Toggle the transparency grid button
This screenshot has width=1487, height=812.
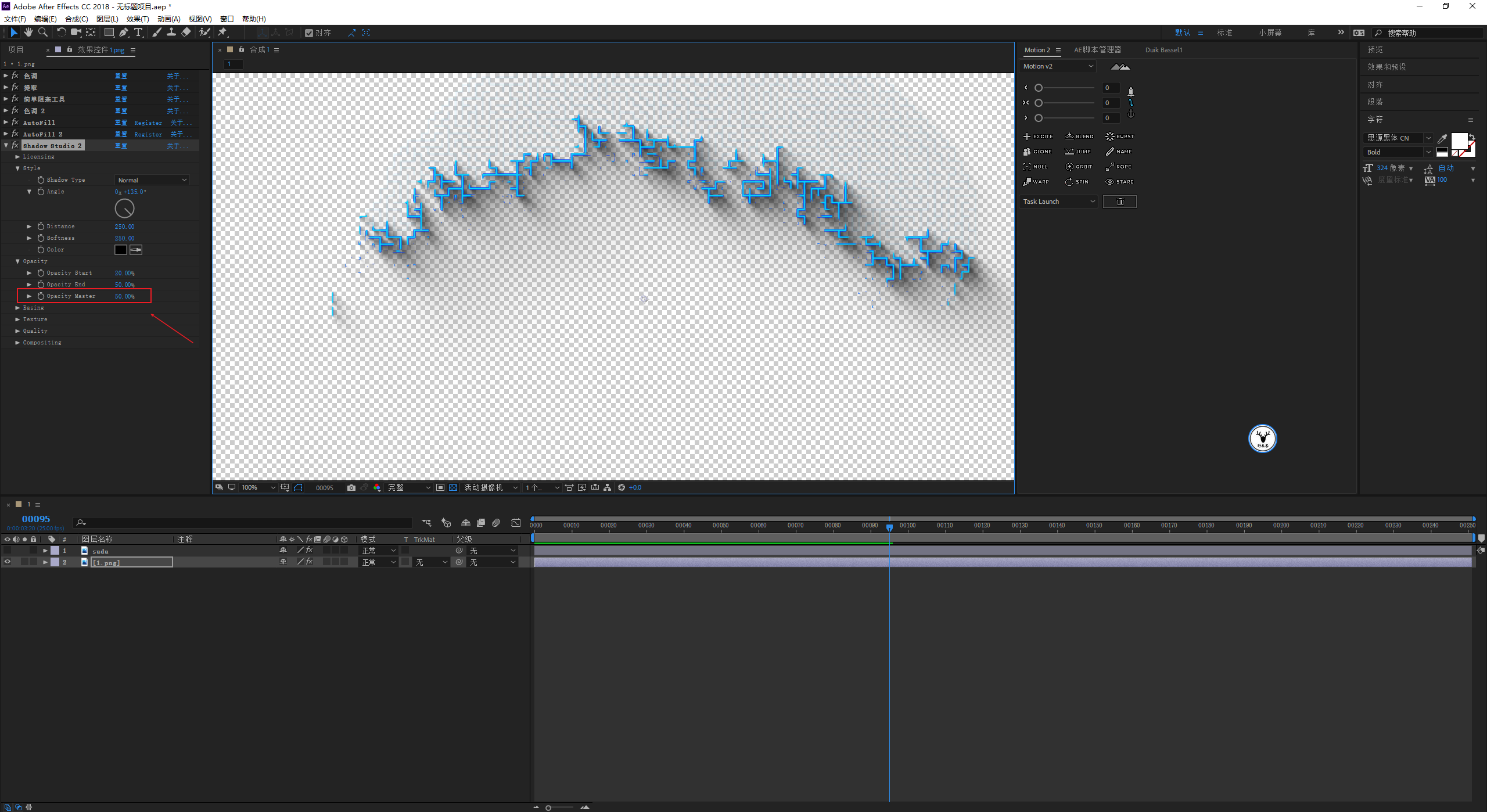click(x=453, y=488)
